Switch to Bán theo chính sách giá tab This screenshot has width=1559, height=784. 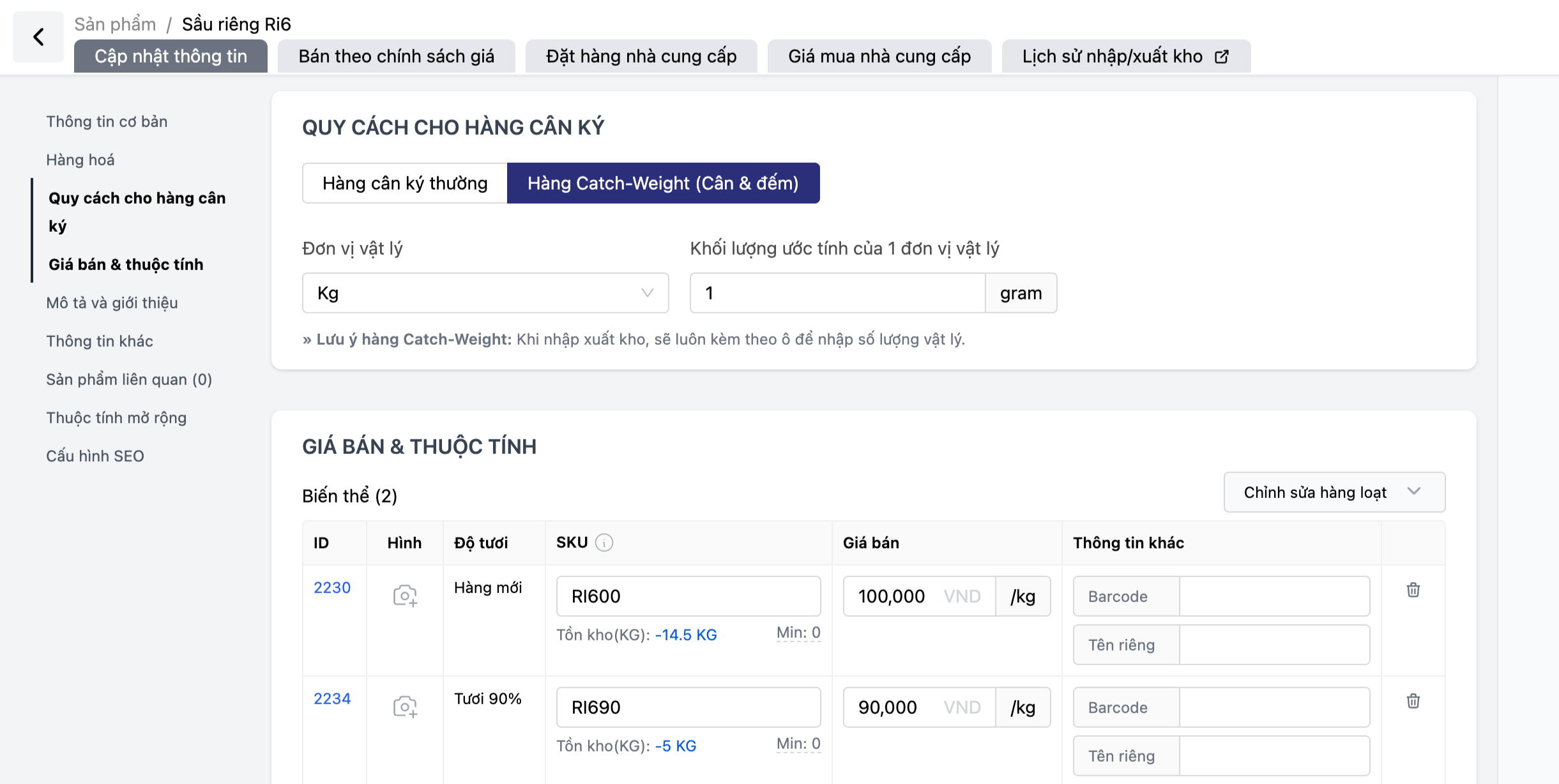tap(396, 57)
